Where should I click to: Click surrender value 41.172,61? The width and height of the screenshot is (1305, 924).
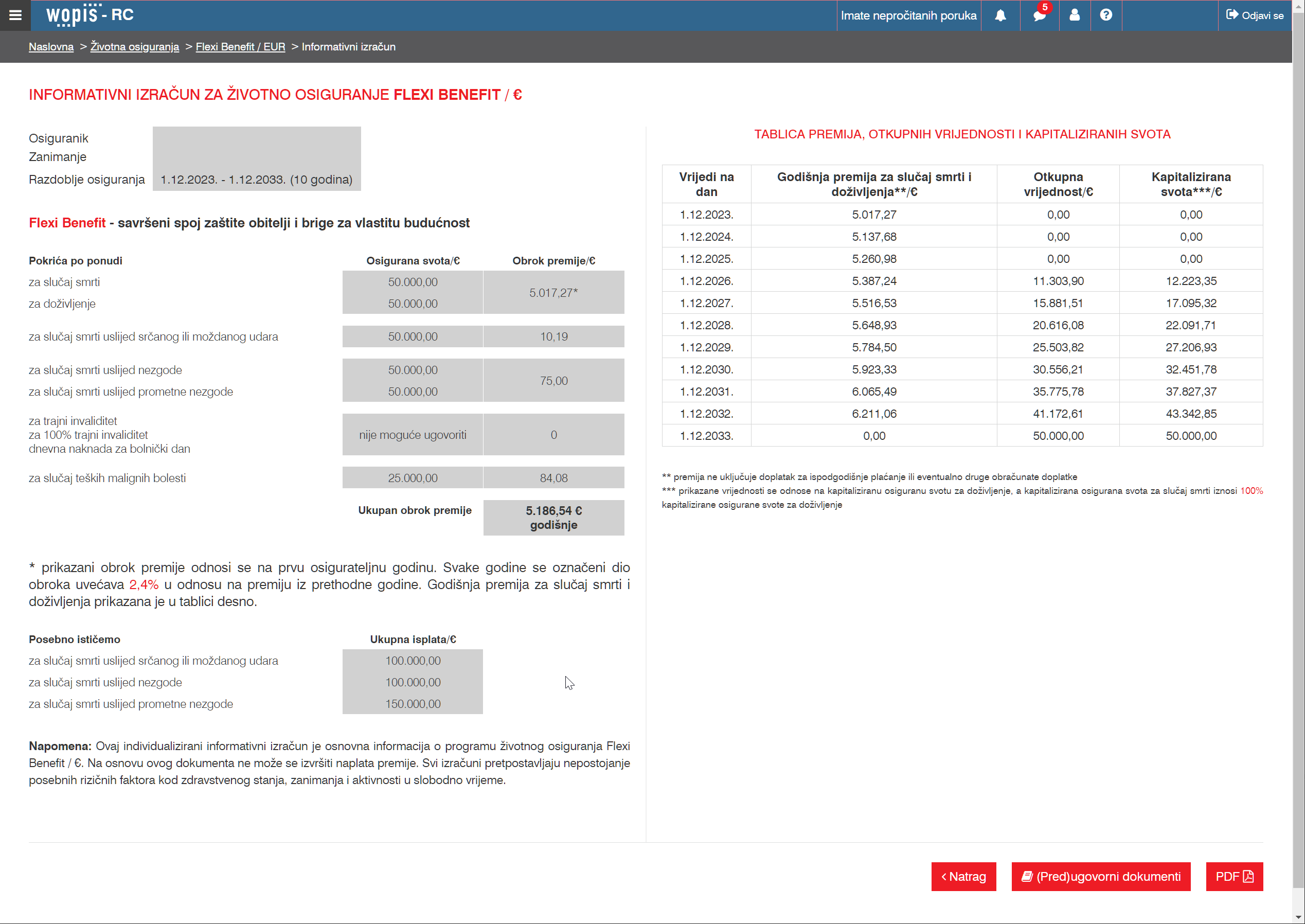1058,414
